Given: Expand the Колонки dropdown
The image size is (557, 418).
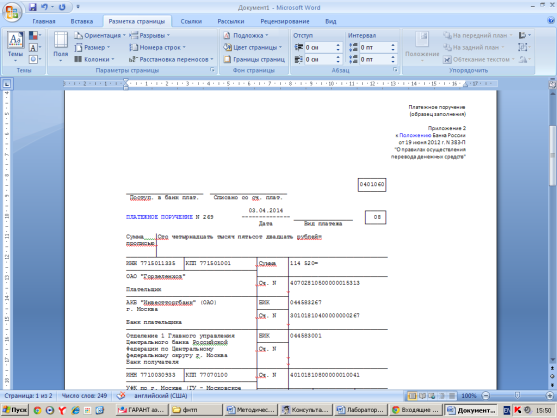Looking at the screenshot, I should click(94, 59).
